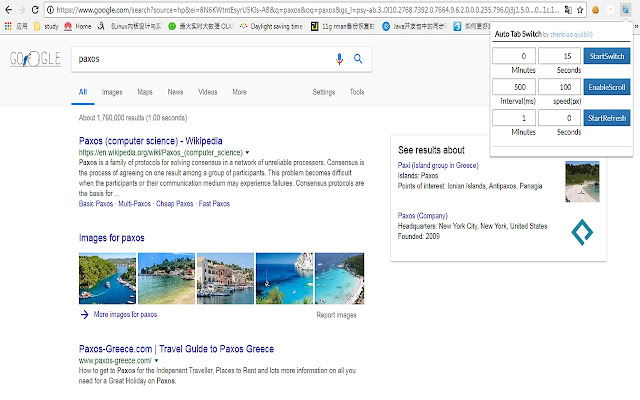Open Paxi (island group in Greece) link

[x=438, y=165]
